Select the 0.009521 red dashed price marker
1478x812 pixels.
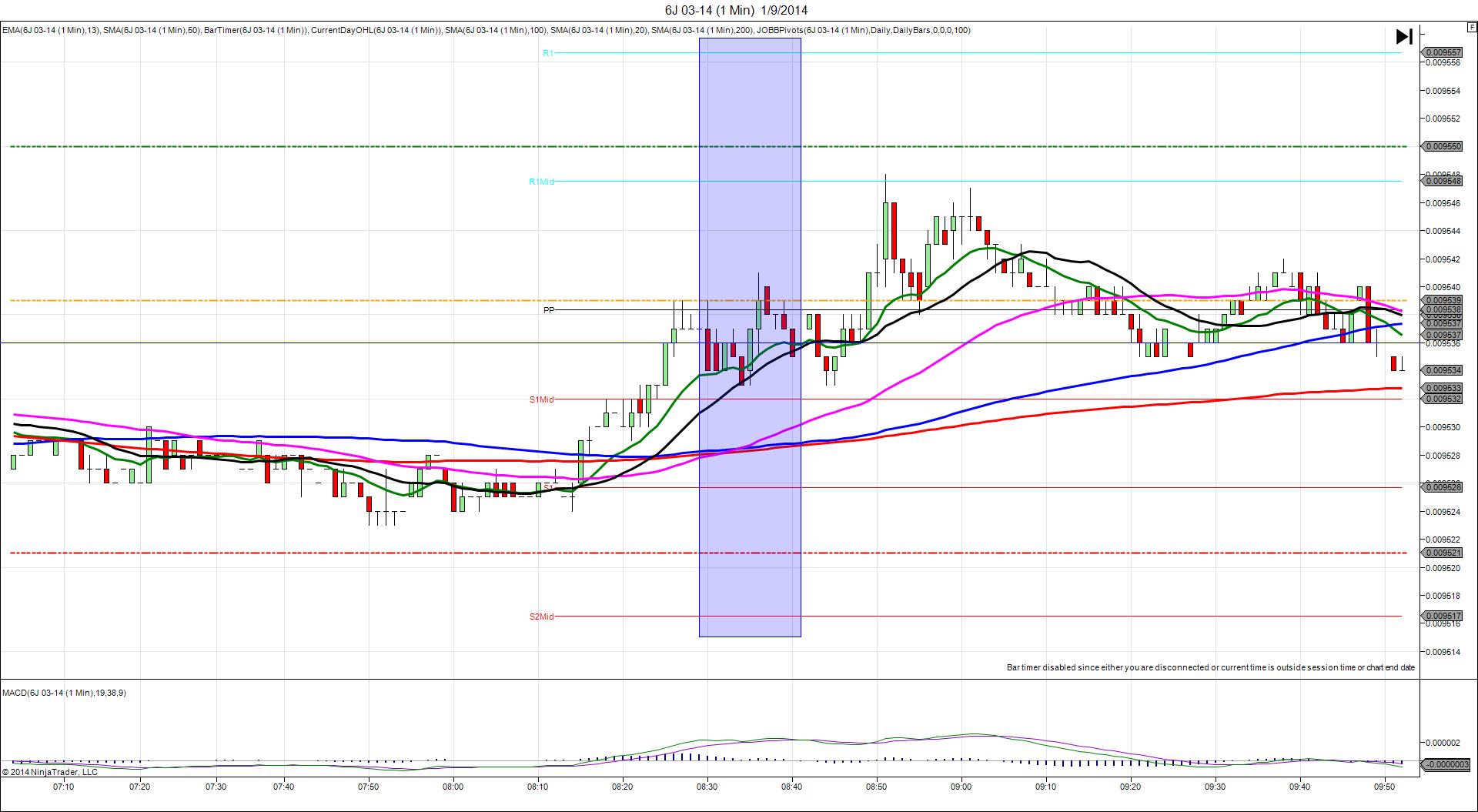click(1443, 553)
